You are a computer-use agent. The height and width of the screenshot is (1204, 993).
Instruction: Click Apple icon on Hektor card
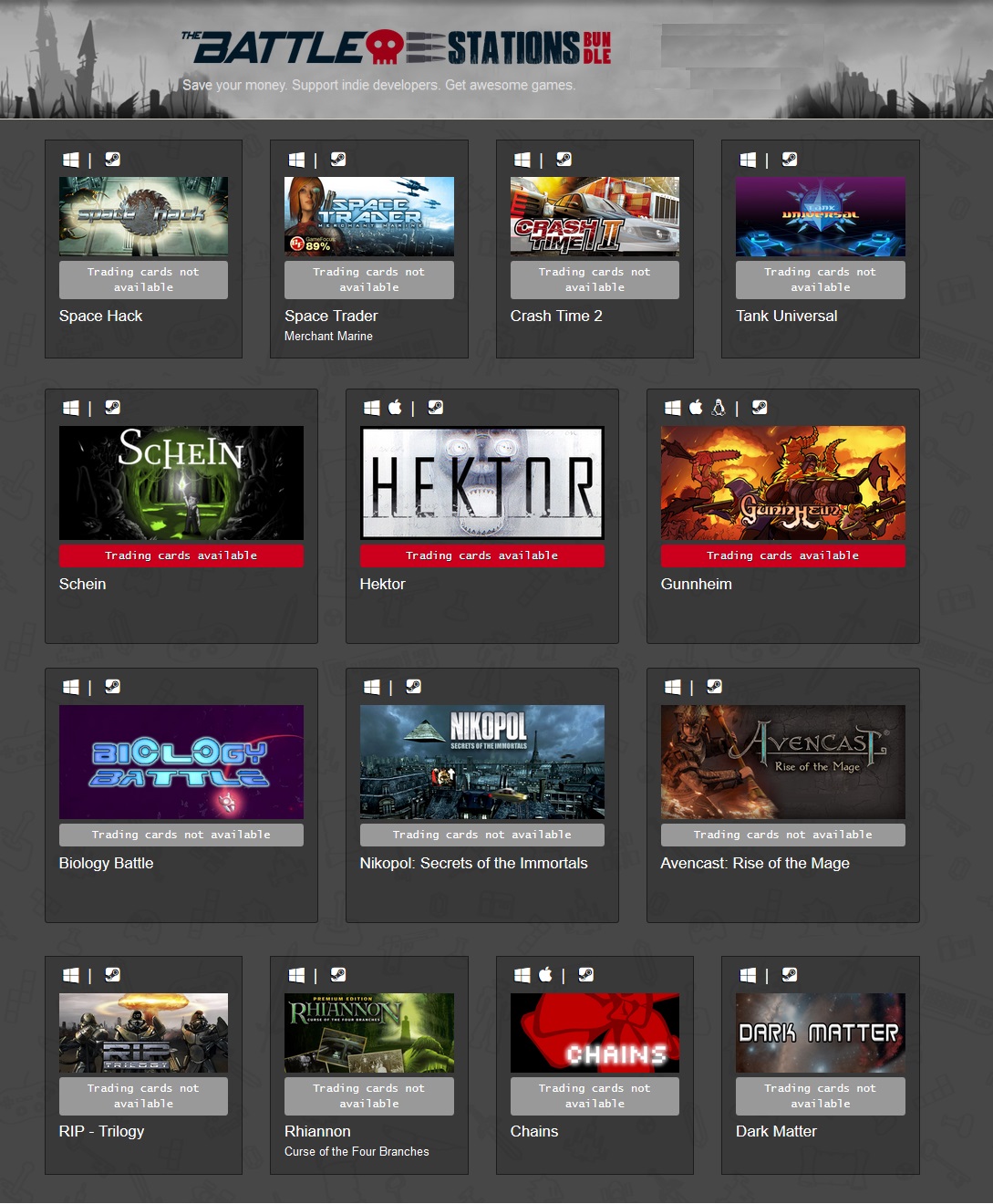395,407
